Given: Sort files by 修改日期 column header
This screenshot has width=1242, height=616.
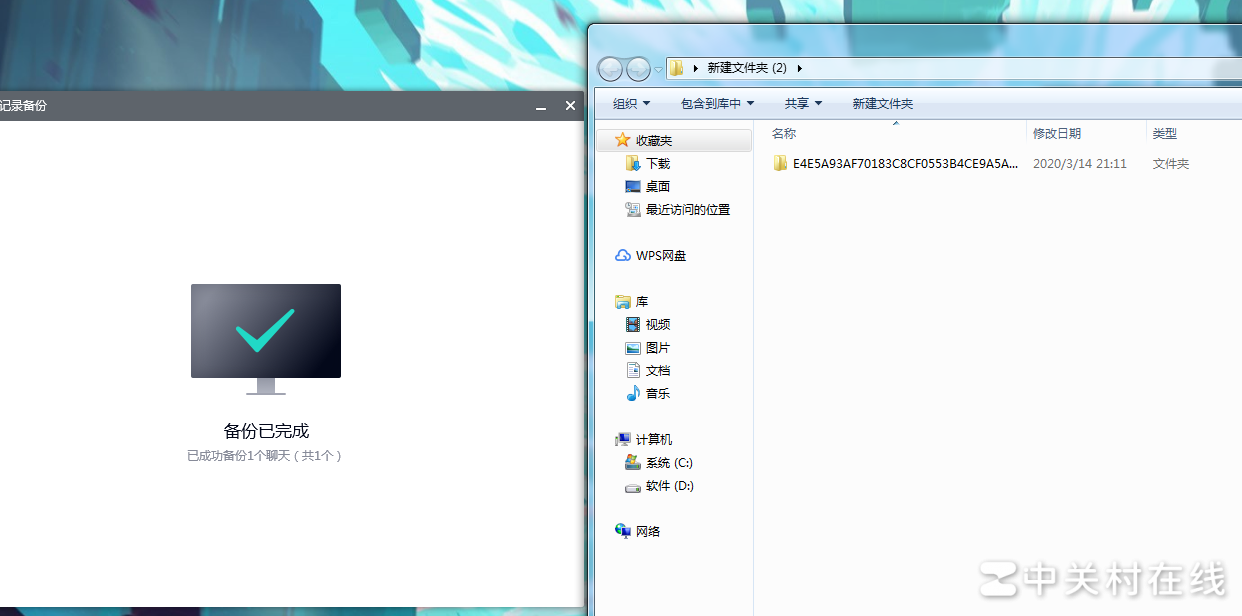Looking at the screenshot, I should pyautogui.click(x=1057, y=134).
